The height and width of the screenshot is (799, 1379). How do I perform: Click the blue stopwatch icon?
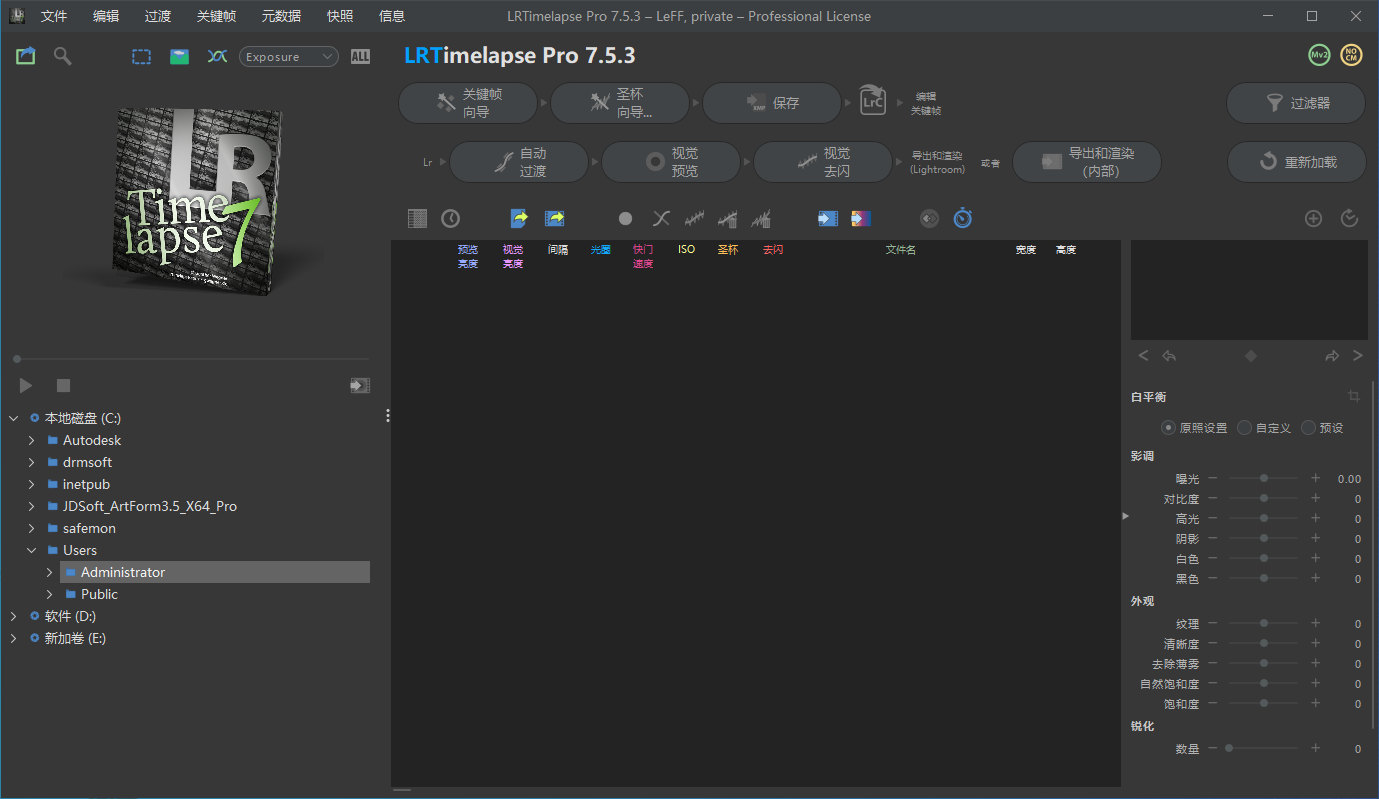click(962, 218)
